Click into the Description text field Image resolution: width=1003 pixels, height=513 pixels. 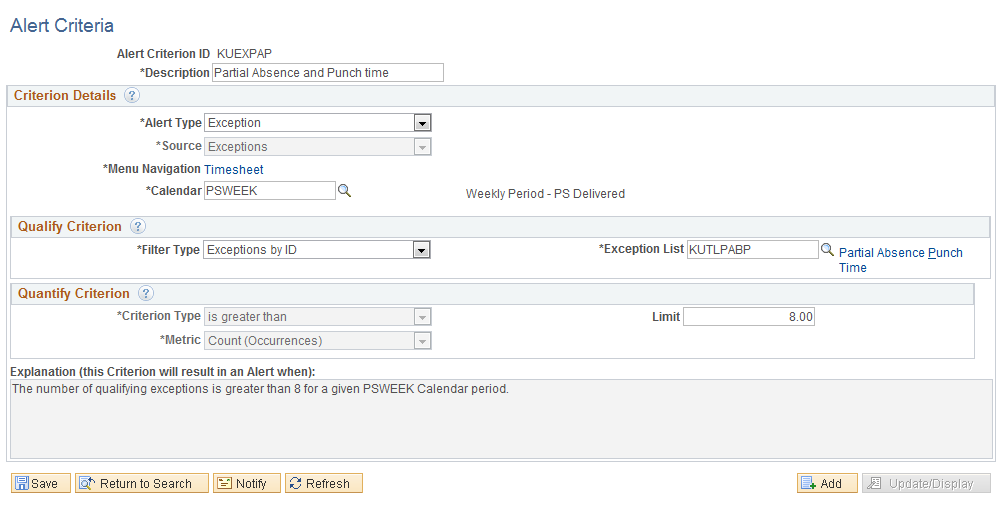[328, 72]
